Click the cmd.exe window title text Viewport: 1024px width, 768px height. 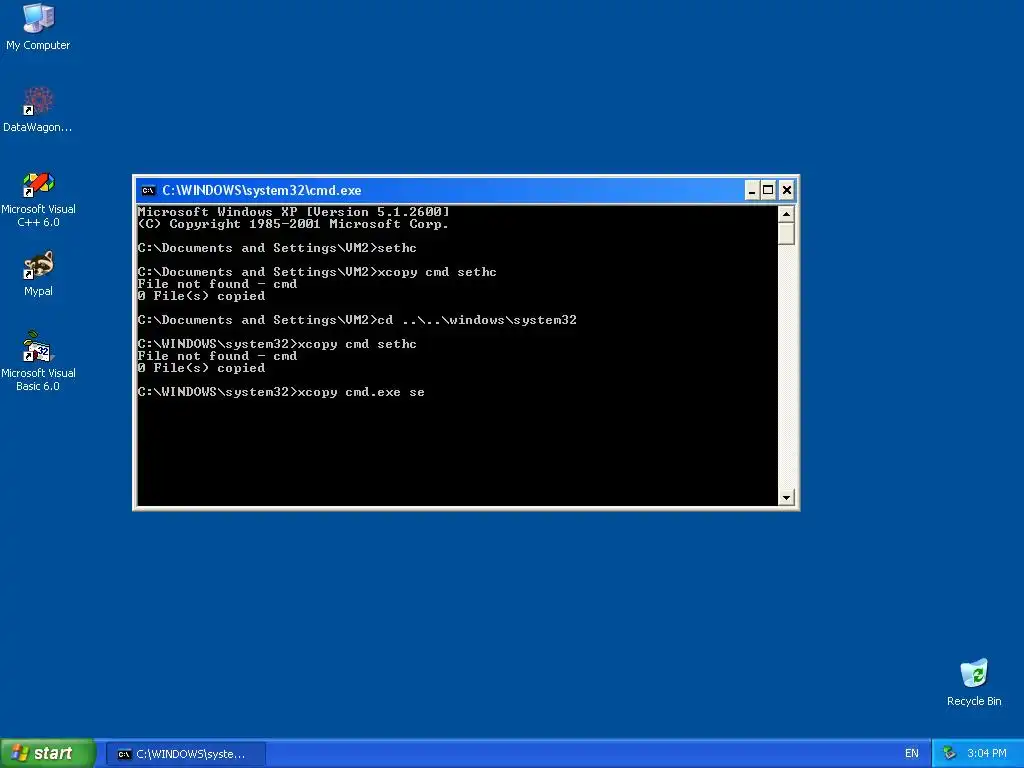click(261, 191)
